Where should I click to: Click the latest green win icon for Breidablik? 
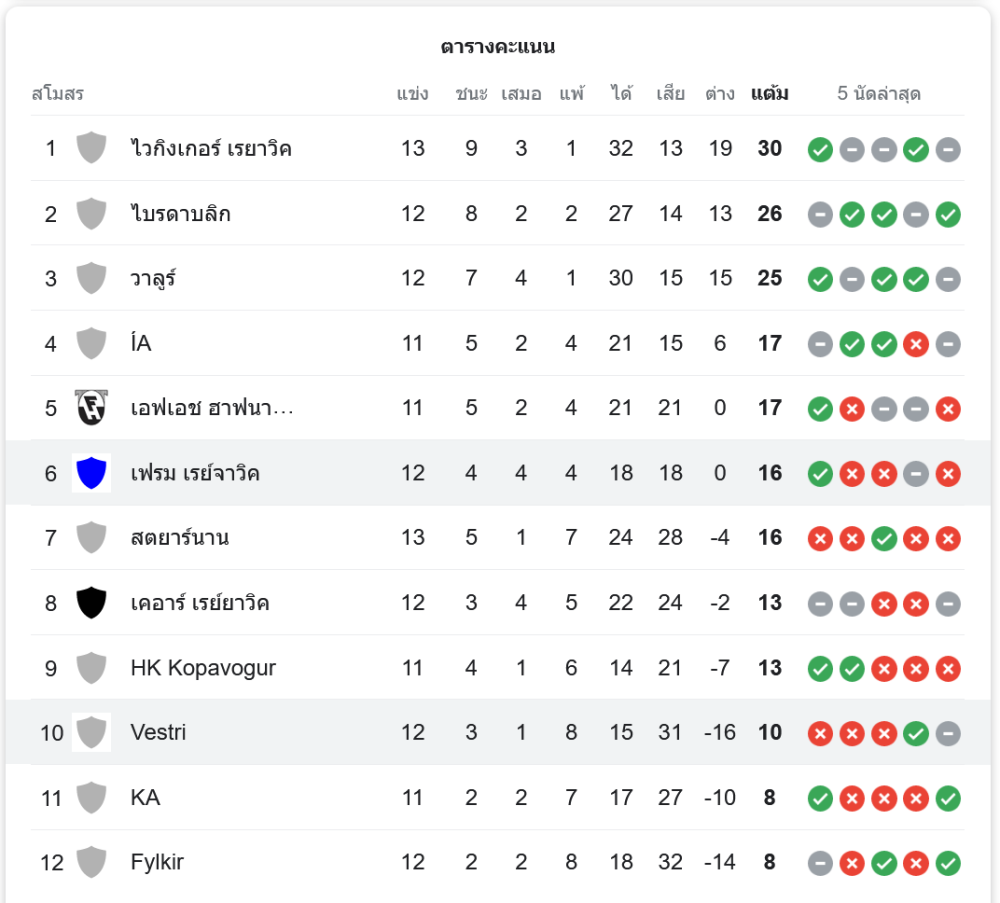948,214
